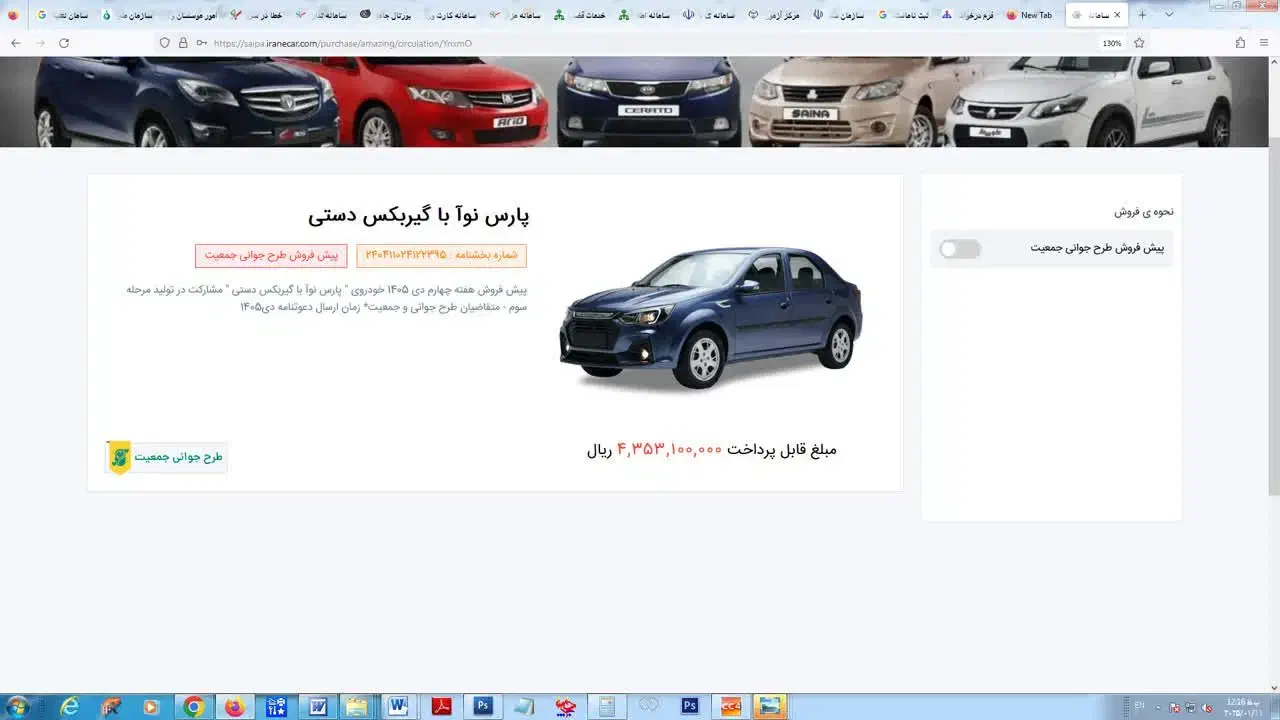This screenshot has height=720, width=1280.
Task: Reload the page with the refresh icon
Action: (x=64, y=43)
